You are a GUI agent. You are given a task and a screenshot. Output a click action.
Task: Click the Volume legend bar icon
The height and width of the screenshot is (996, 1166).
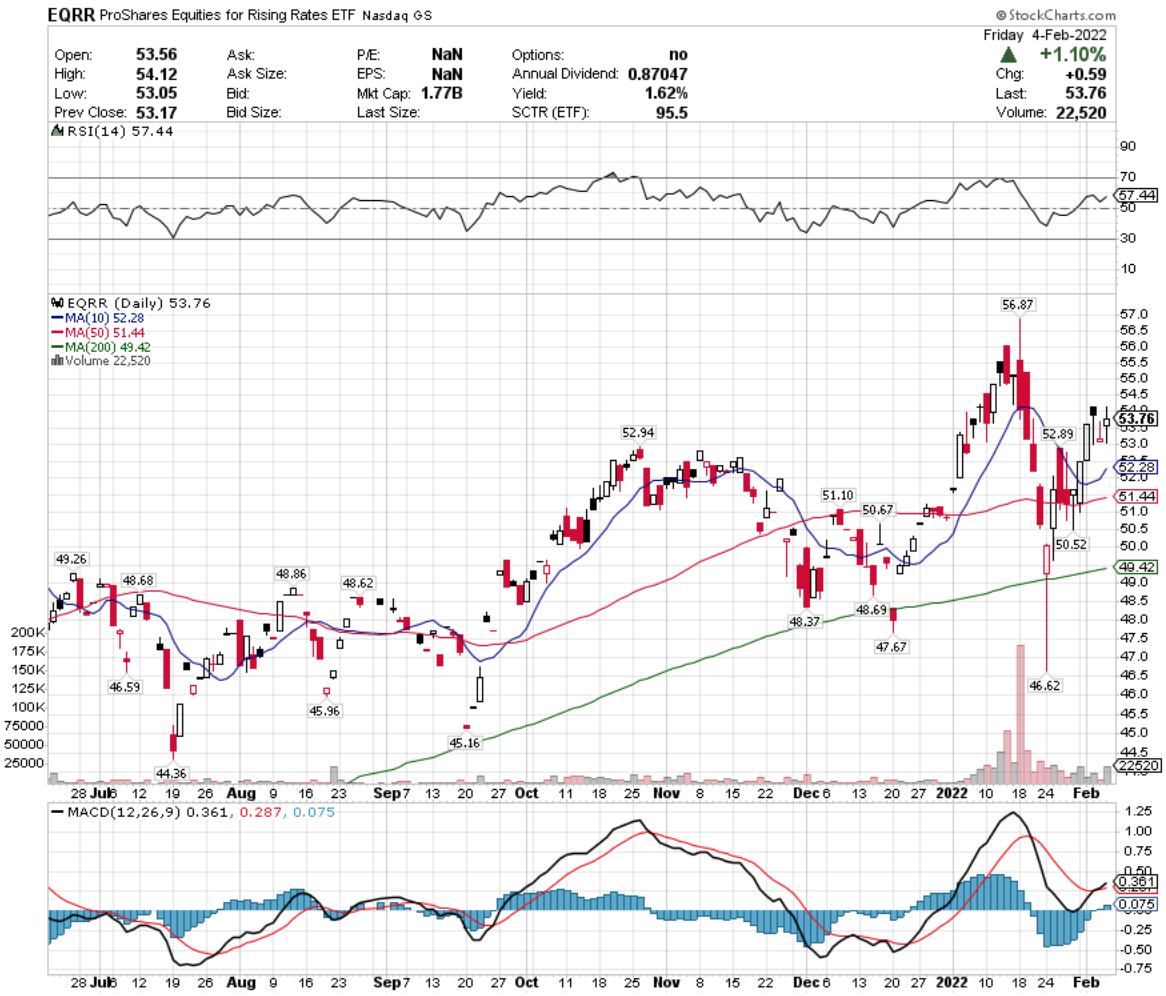click(57, 361)
